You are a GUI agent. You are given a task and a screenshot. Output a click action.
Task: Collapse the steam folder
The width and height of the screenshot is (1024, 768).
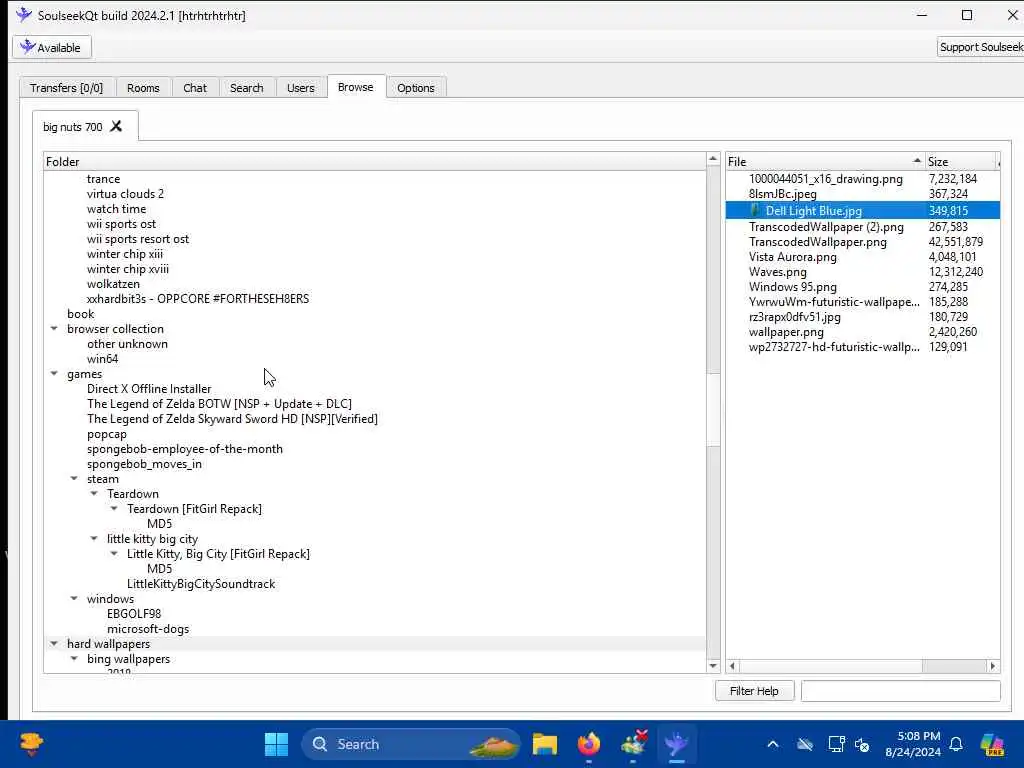pos(74,479)
